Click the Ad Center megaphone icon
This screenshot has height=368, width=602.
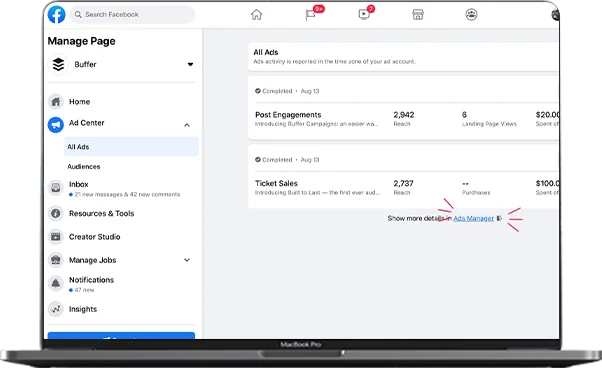(x=56, y=125)
